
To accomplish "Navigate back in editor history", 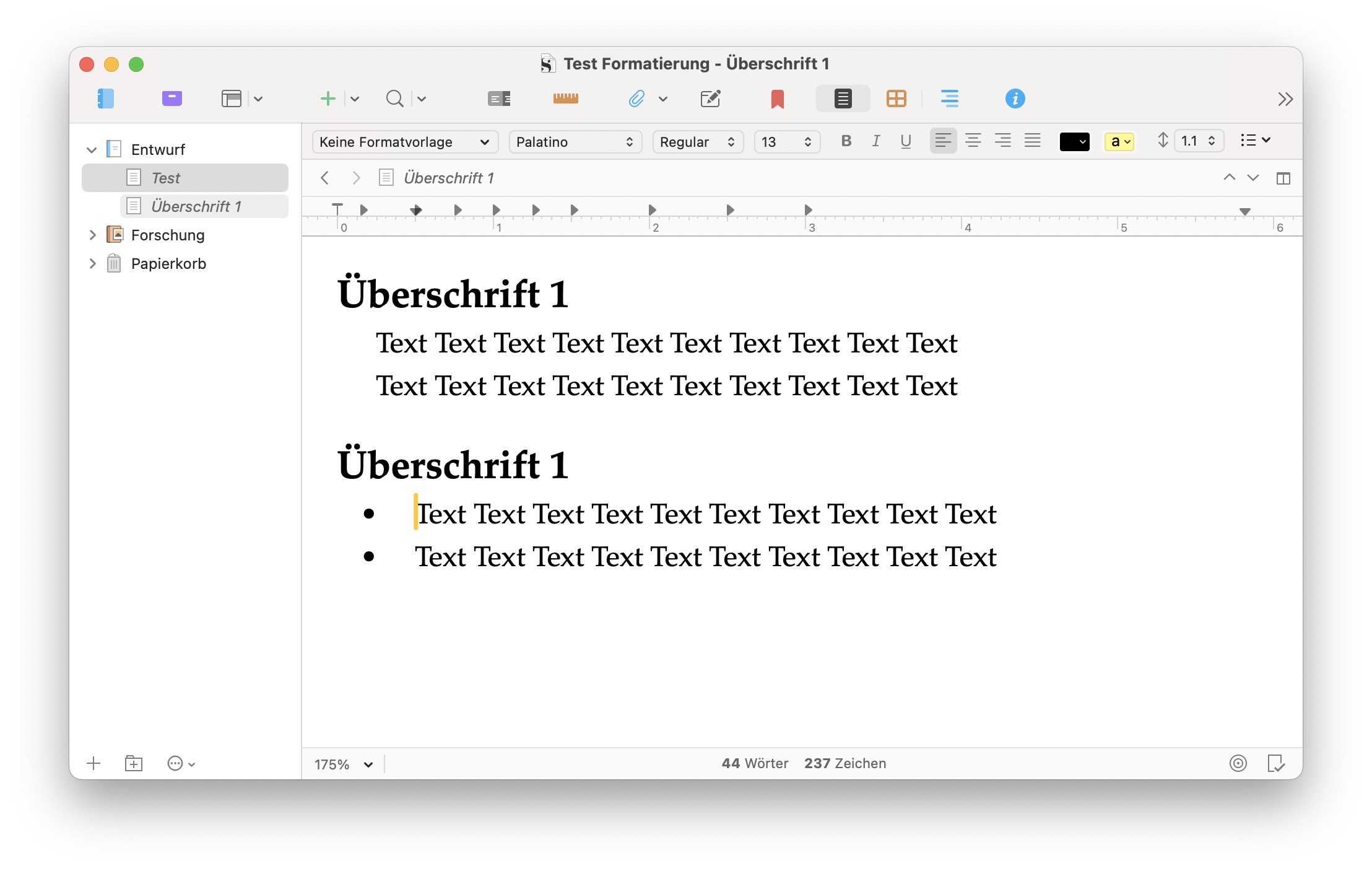I will pyautogui.click(x=324, y=178).
